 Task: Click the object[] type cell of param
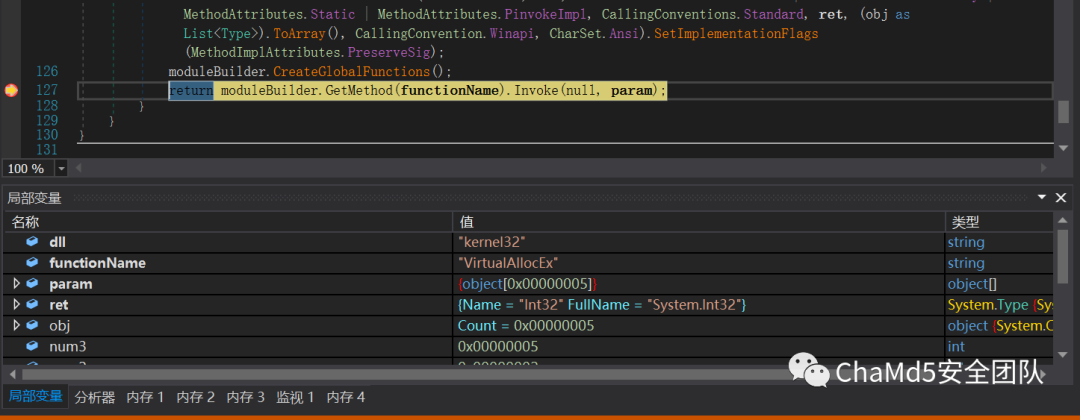(972, 284)
